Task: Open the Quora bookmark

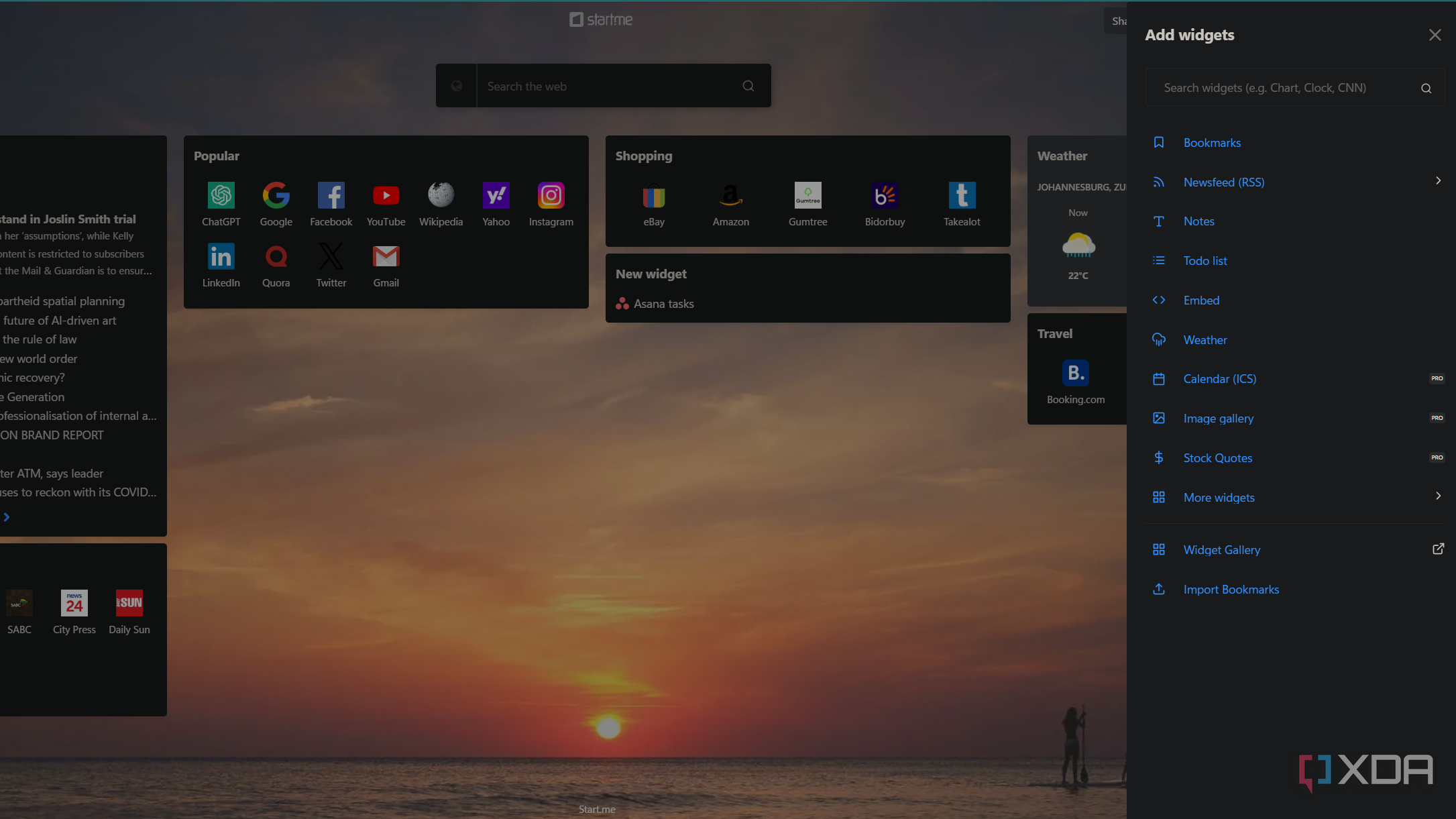Action: (x=276, y=256)
